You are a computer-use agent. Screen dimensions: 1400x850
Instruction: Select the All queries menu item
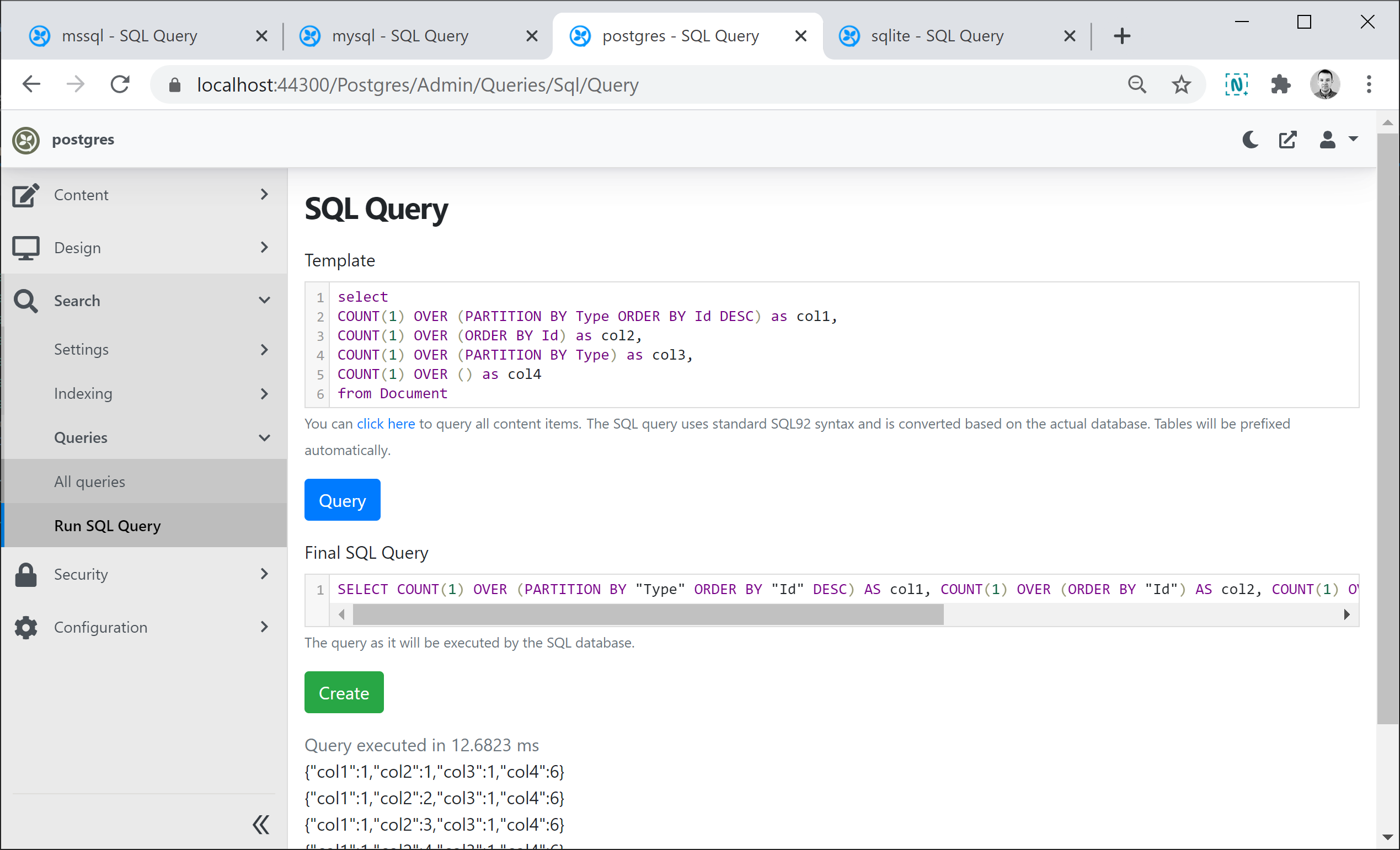[x=89, y=481]
